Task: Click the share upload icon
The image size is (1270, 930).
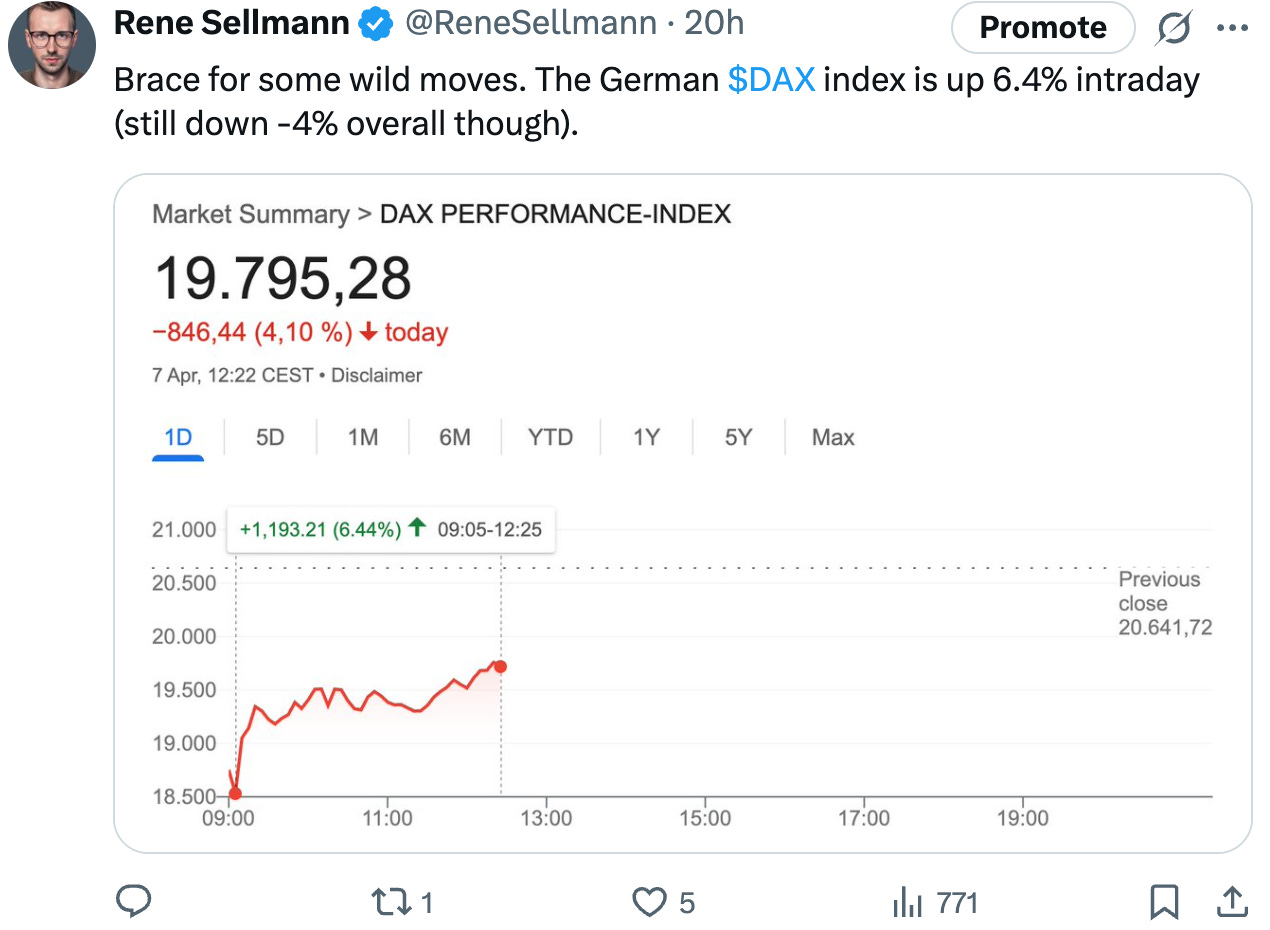Action: point(1232,902)
